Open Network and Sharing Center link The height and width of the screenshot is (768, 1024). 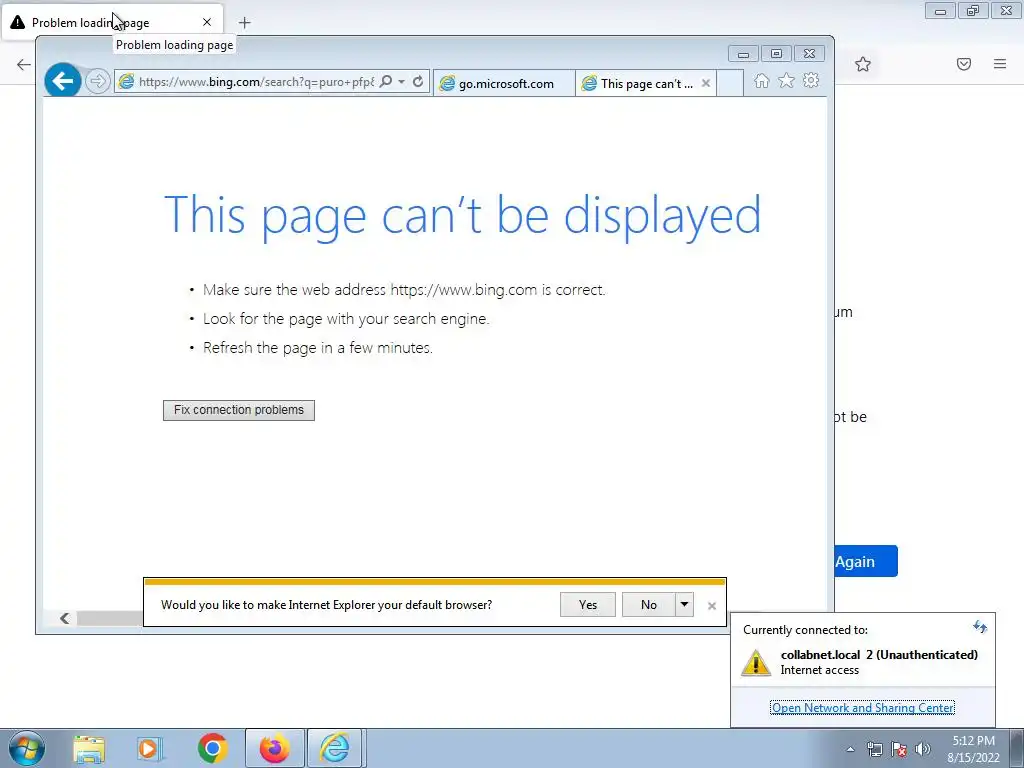tap(863, 708)
